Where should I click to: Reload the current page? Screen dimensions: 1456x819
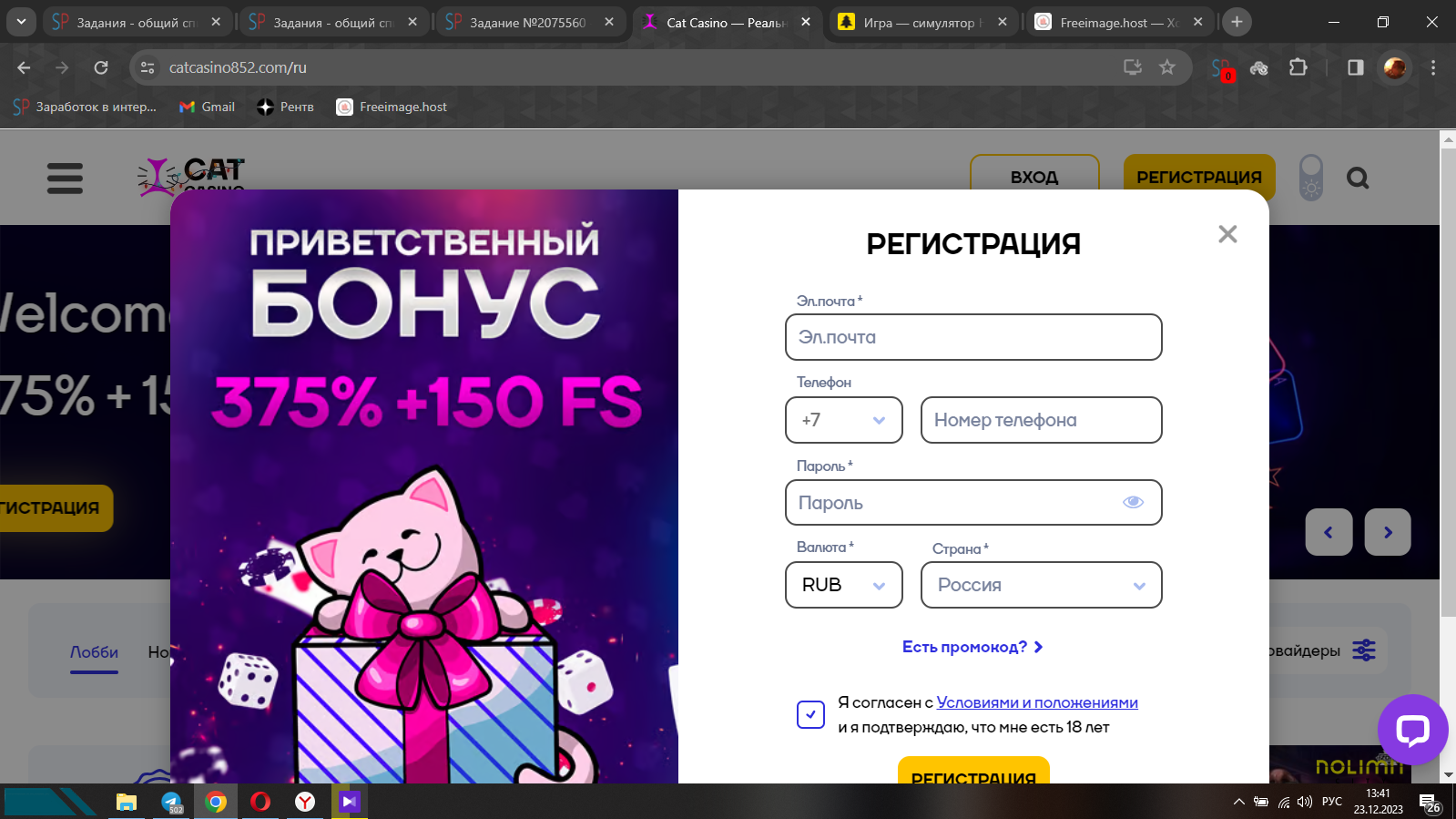(x=101, y=67)
